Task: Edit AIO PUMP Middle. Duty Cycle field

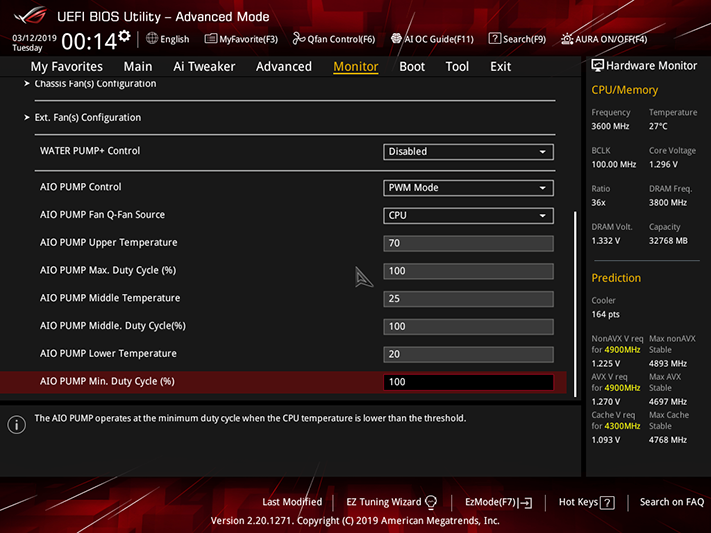Action: [468, 327]
